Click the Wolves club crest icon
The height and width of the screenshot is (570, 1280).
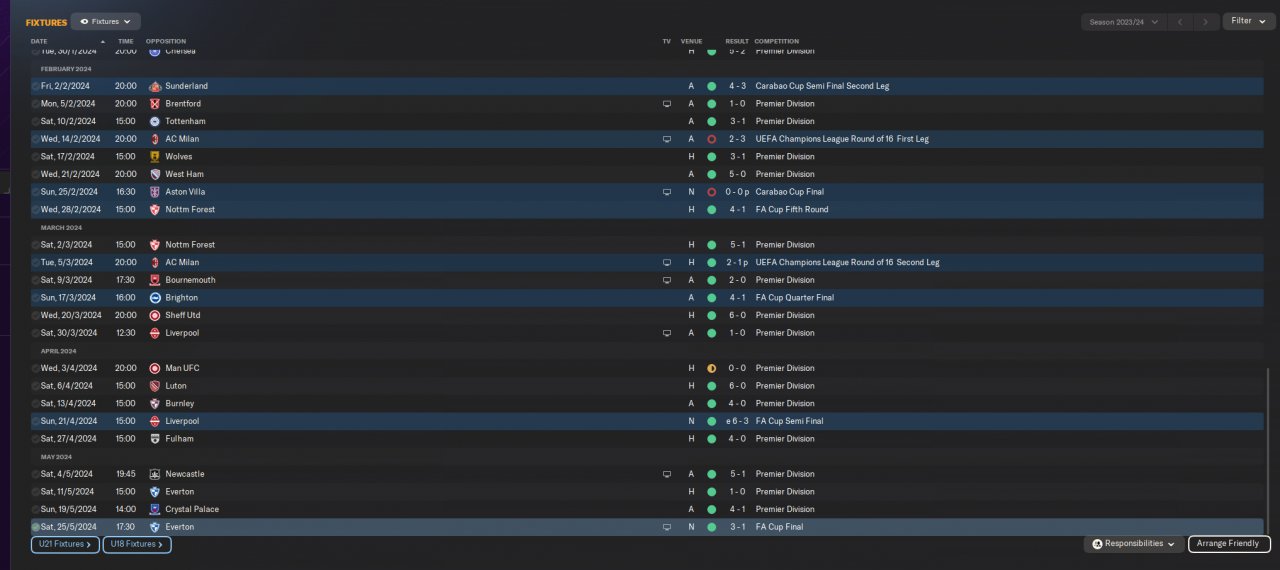click(155, 157)
